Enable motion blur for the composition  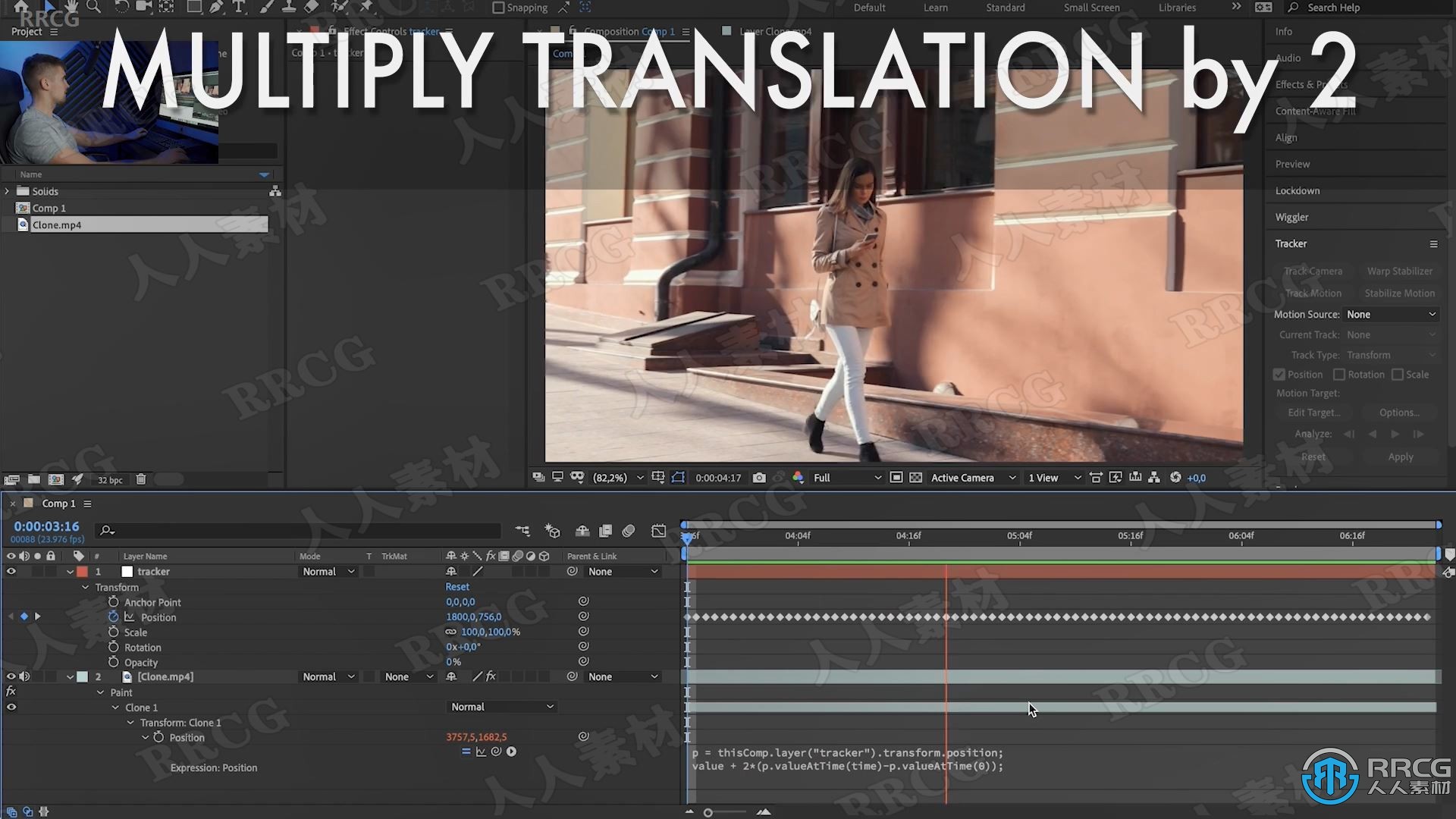point(629,531)
